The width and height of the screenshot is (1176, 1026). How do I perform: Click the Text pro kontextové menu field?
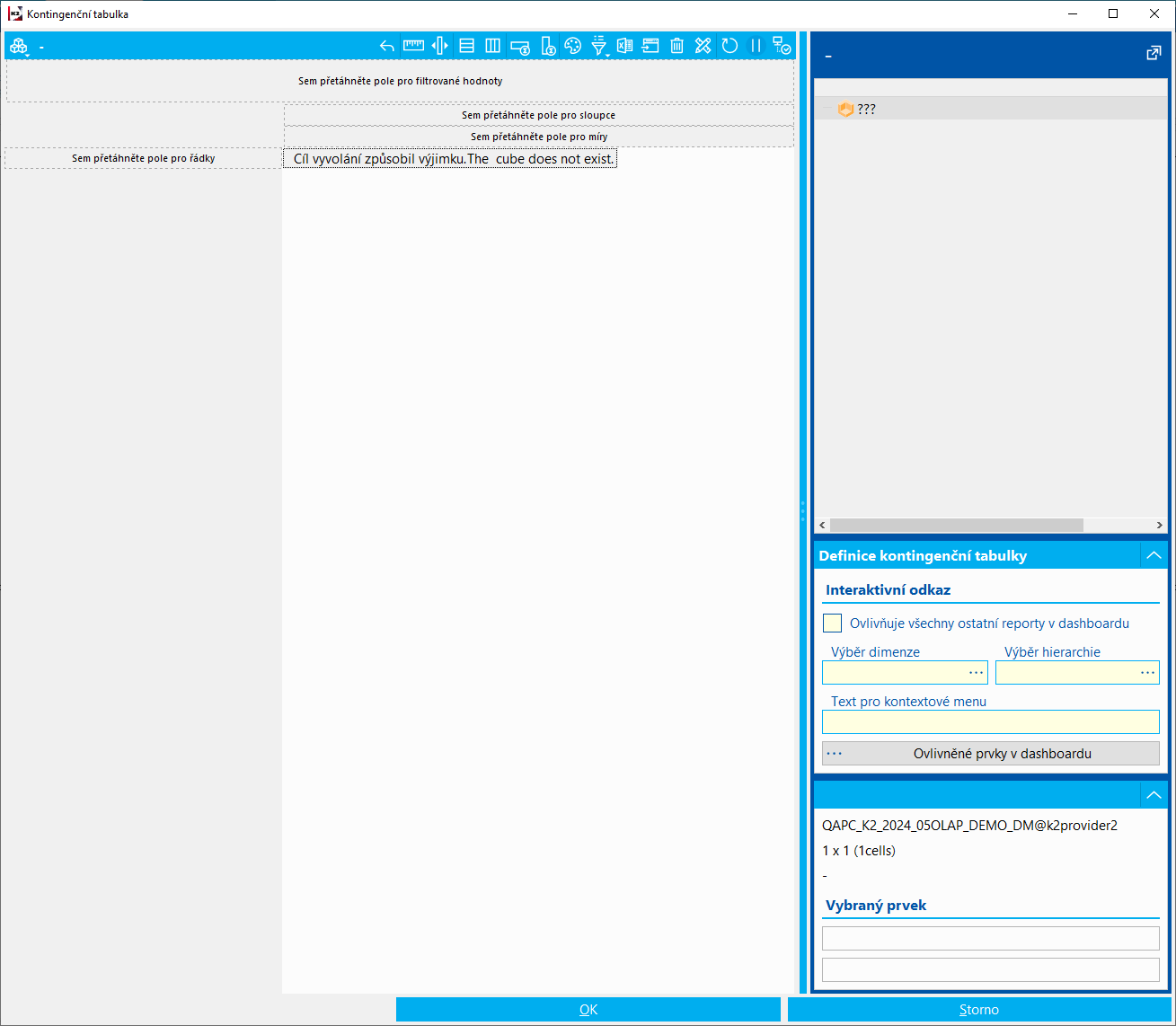point(991,721)
